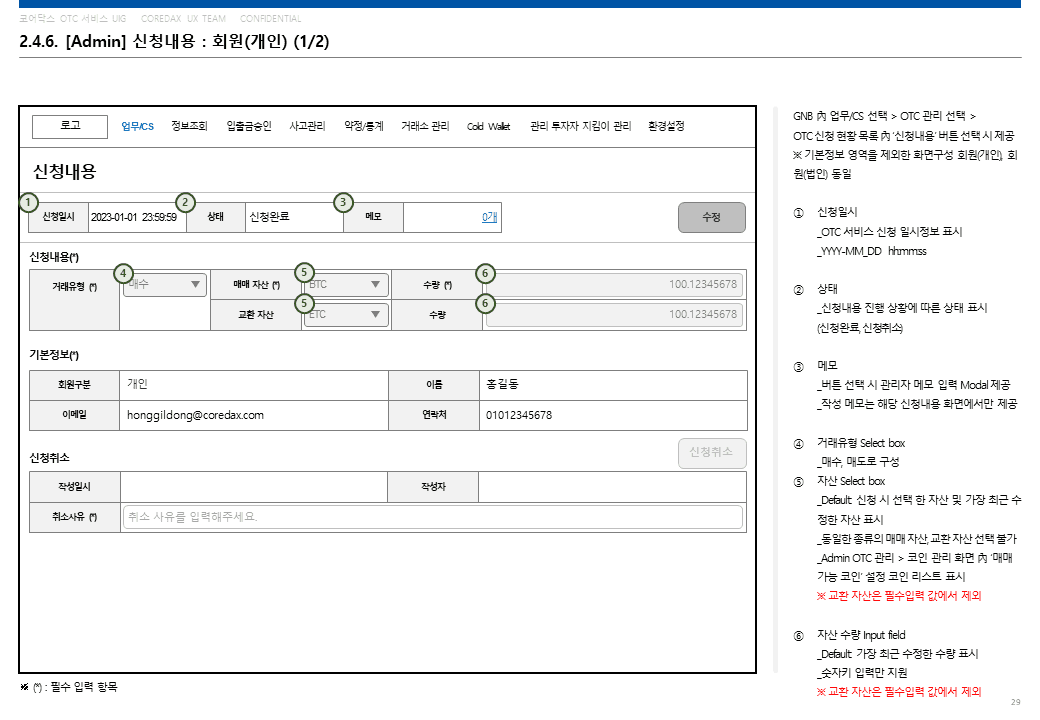Screen dimensions: 1040x720
Task: Select the 신청완료 status value
Action: point(269,217)
